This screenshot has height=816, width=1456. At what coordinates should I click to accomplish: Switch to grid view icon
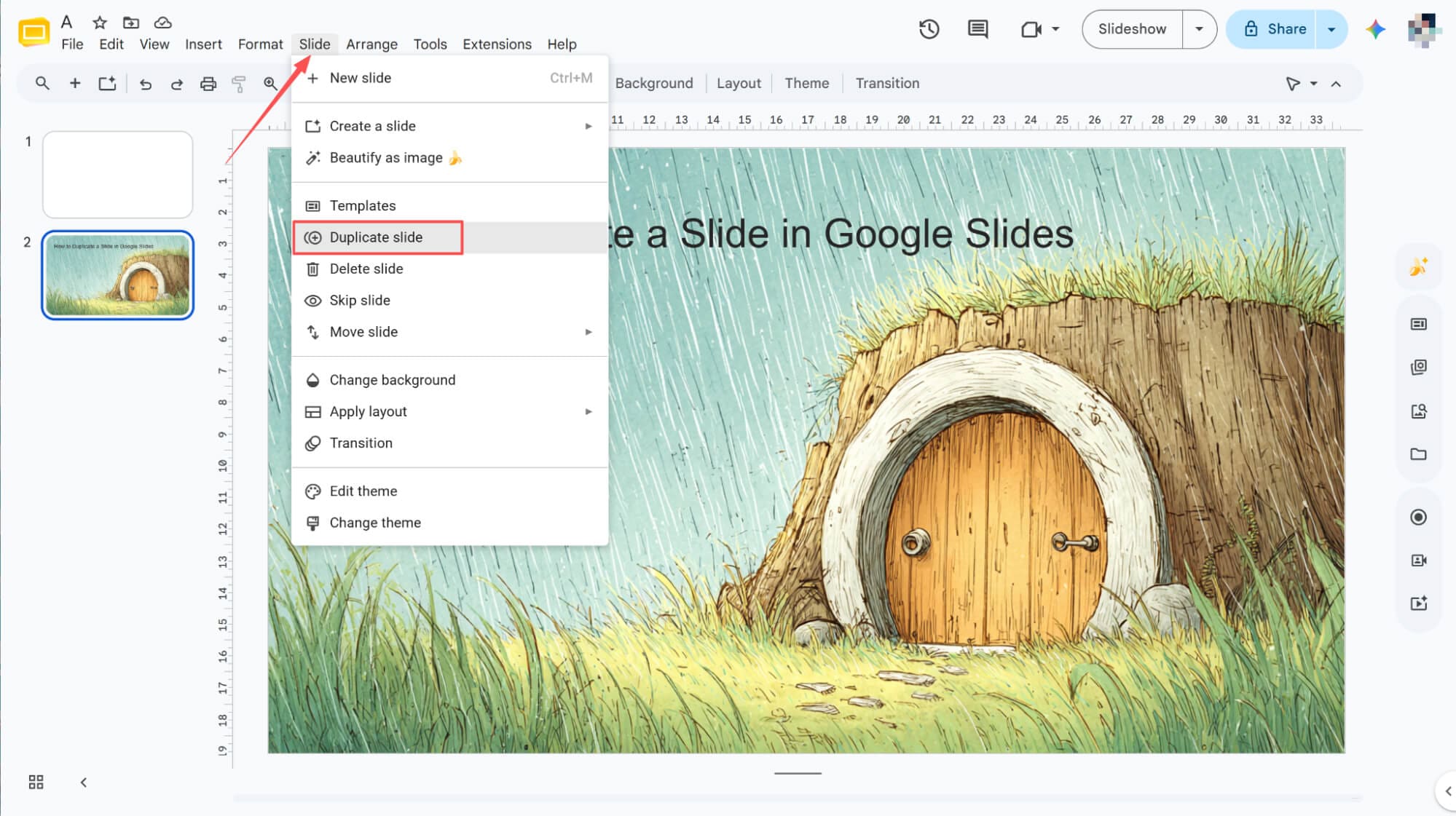tap(36, 782)
